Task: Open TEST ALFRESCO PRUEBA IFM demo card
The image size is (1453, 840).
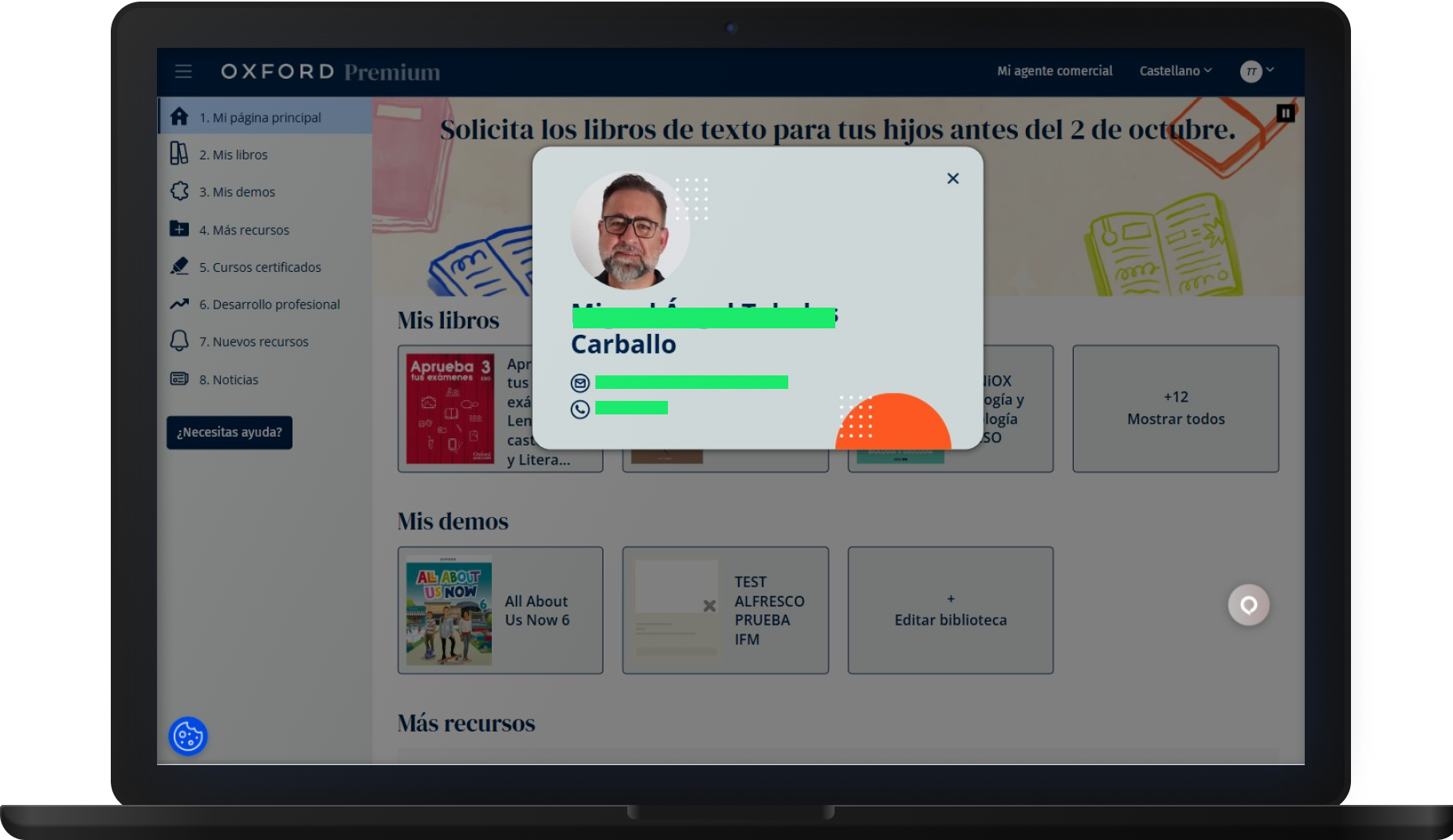Action: (725, 610)
